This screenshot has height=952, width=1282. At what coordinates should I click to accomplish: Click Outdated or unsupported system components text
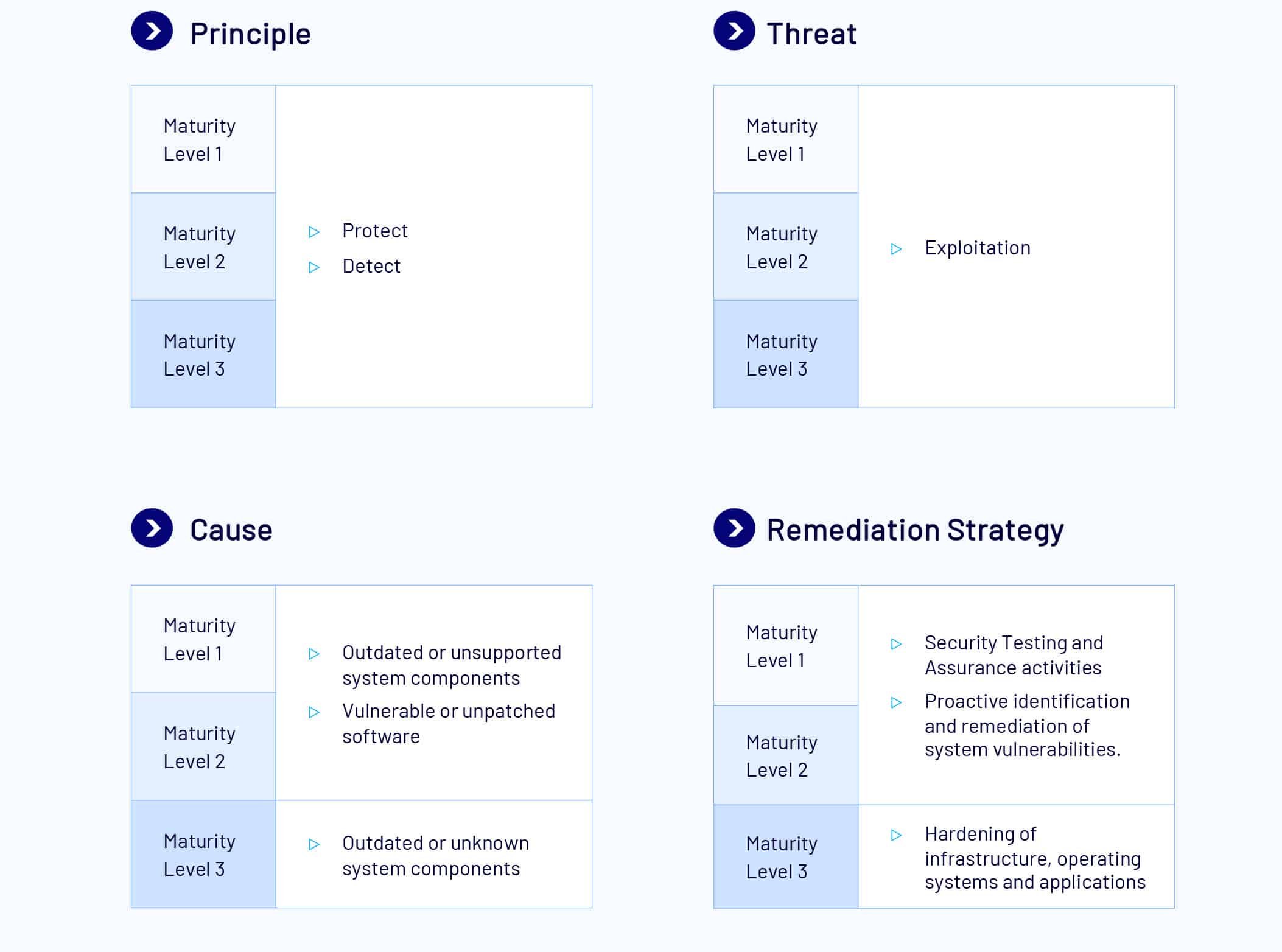click(452, 665)
